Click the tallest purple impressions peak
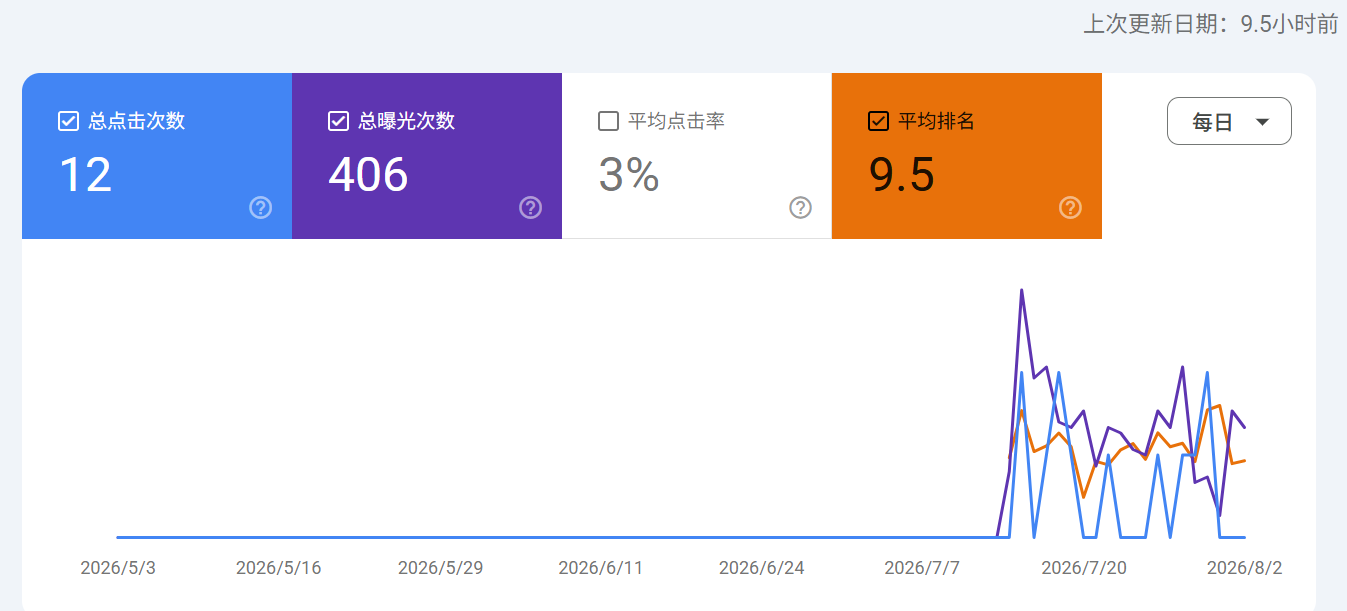This screenshot has width=1347, height=611. (1021, 291)
